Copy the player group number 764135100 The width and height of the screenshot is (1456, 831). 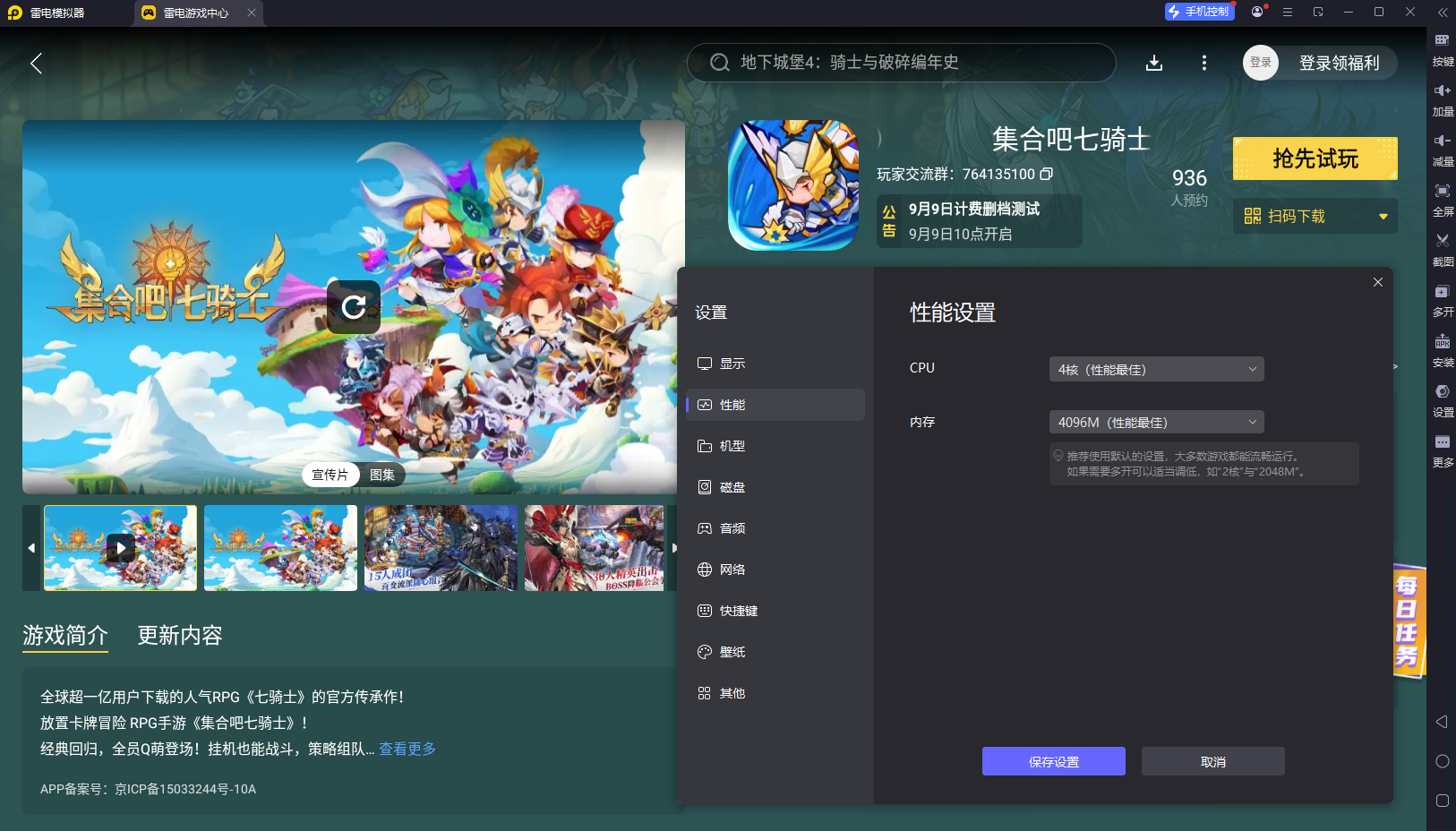click(x=1046, y=174)
